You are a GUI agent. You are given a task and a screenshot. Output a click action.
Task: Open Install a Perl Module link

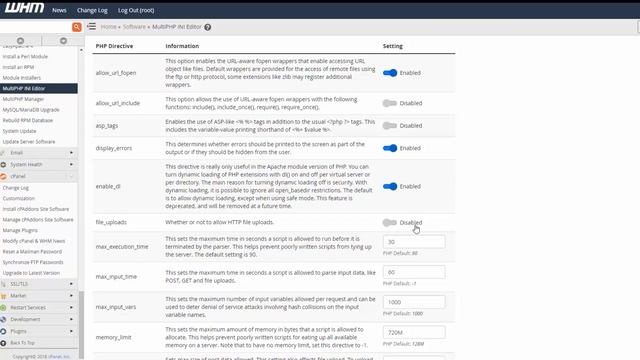click(25, 57)
